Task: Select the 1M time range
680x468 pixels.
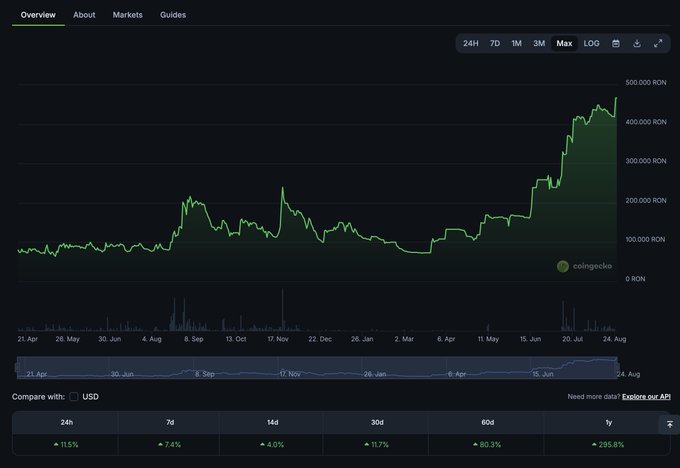Action: point(517,43)
